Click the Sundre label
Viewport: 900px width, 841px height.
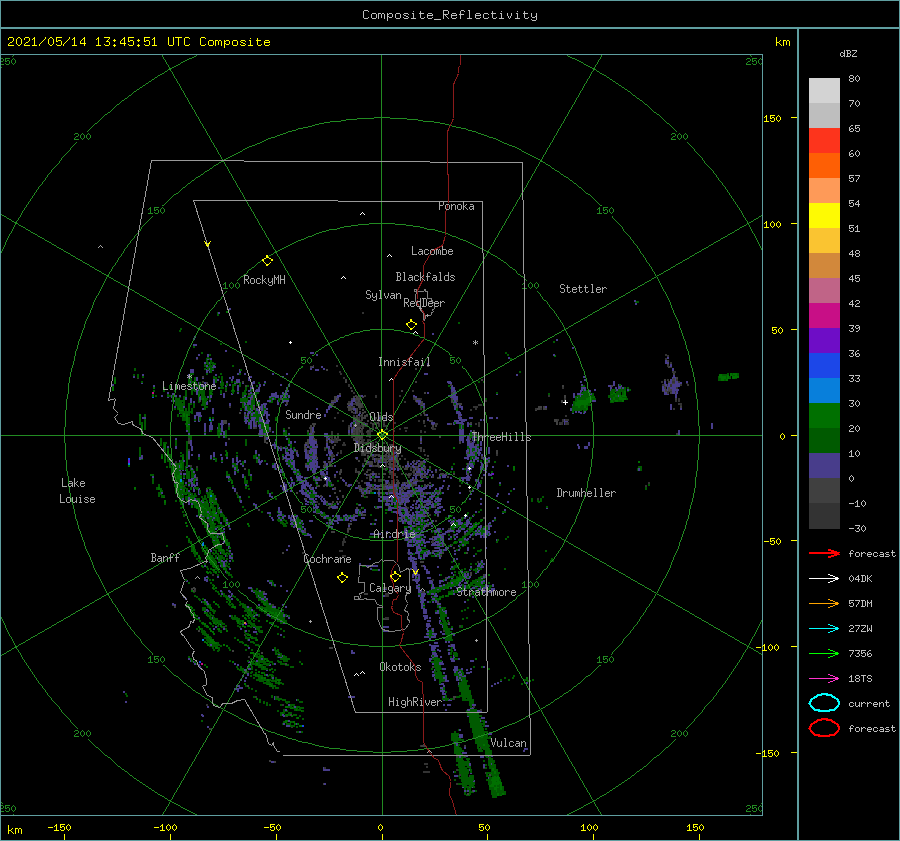tap(303, 414)
